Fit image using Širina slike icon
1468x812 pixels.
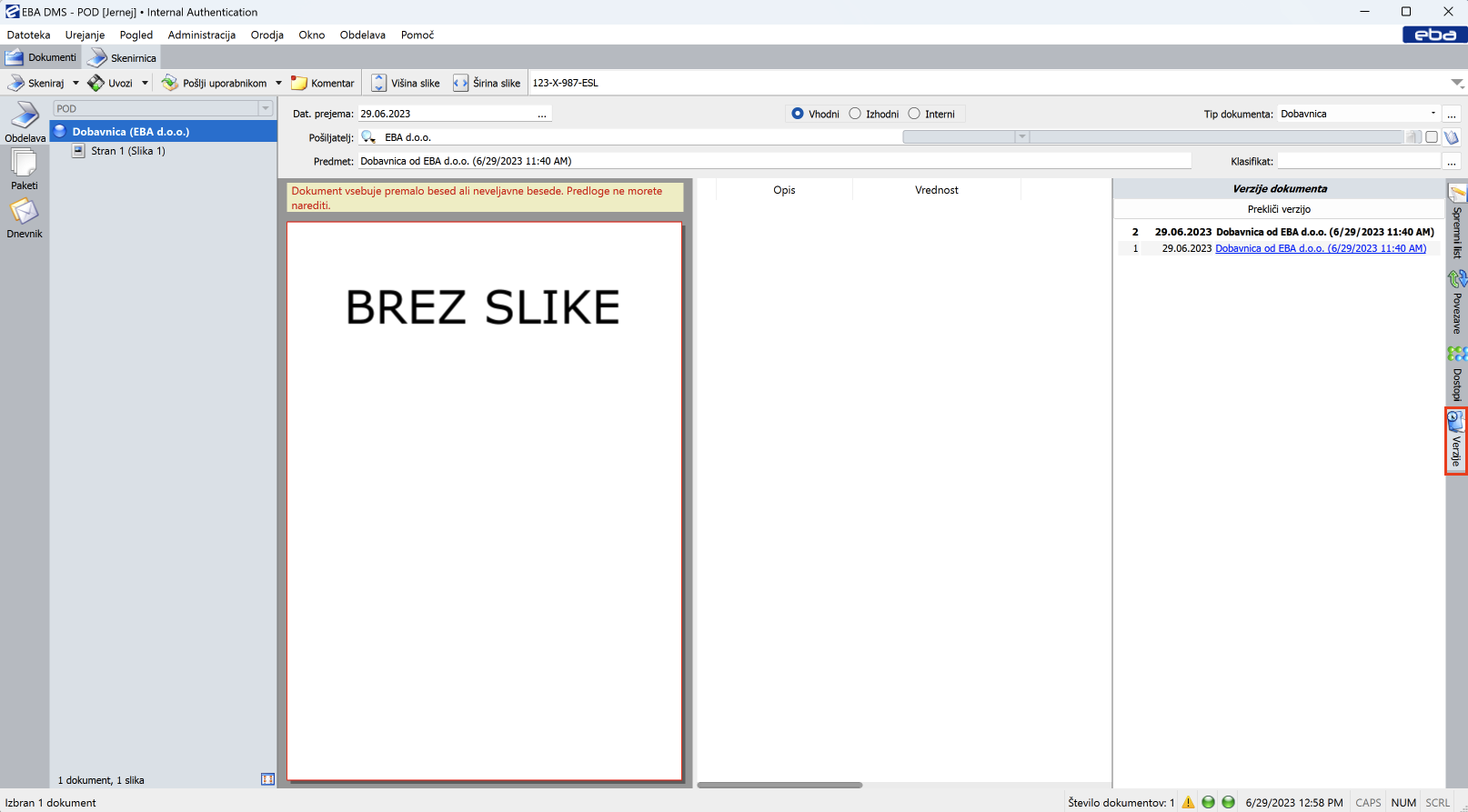pyautogui.click(x=461, y=83)
